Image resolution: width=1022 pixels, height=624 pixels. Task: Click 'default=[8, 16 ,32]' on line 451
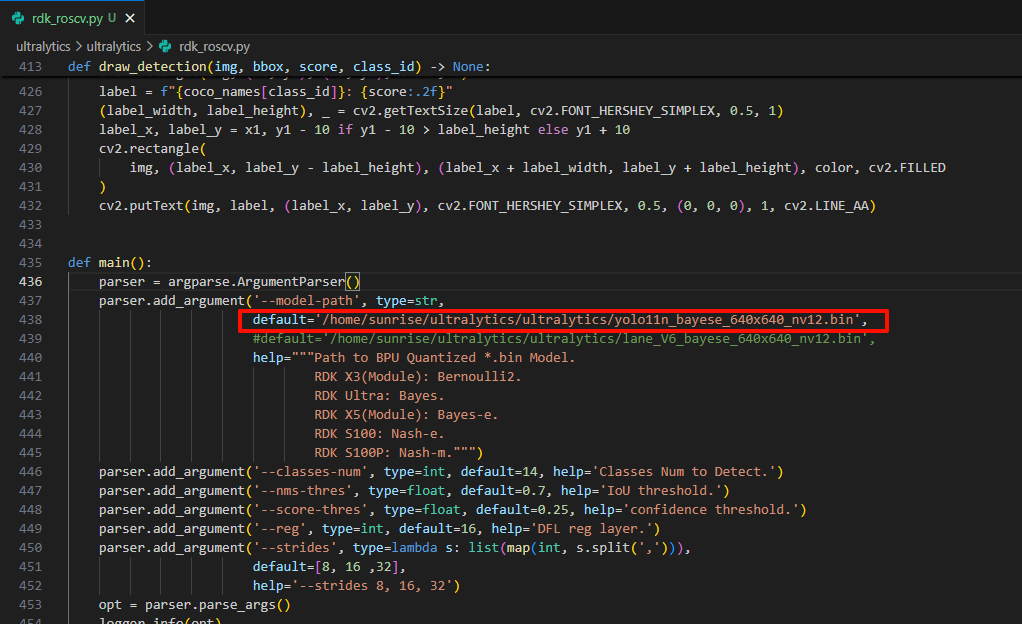coord(326,567)
